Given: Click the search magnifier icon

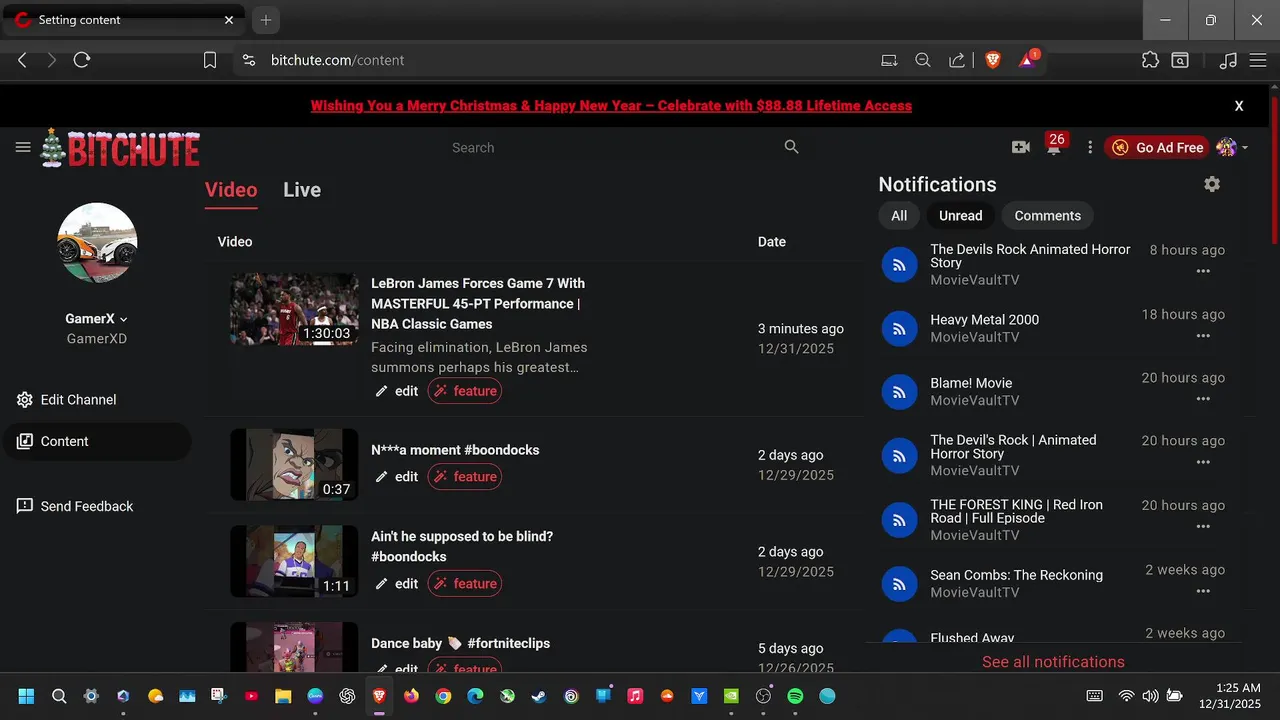Looking at the screenshot, I should click(791, 147).
